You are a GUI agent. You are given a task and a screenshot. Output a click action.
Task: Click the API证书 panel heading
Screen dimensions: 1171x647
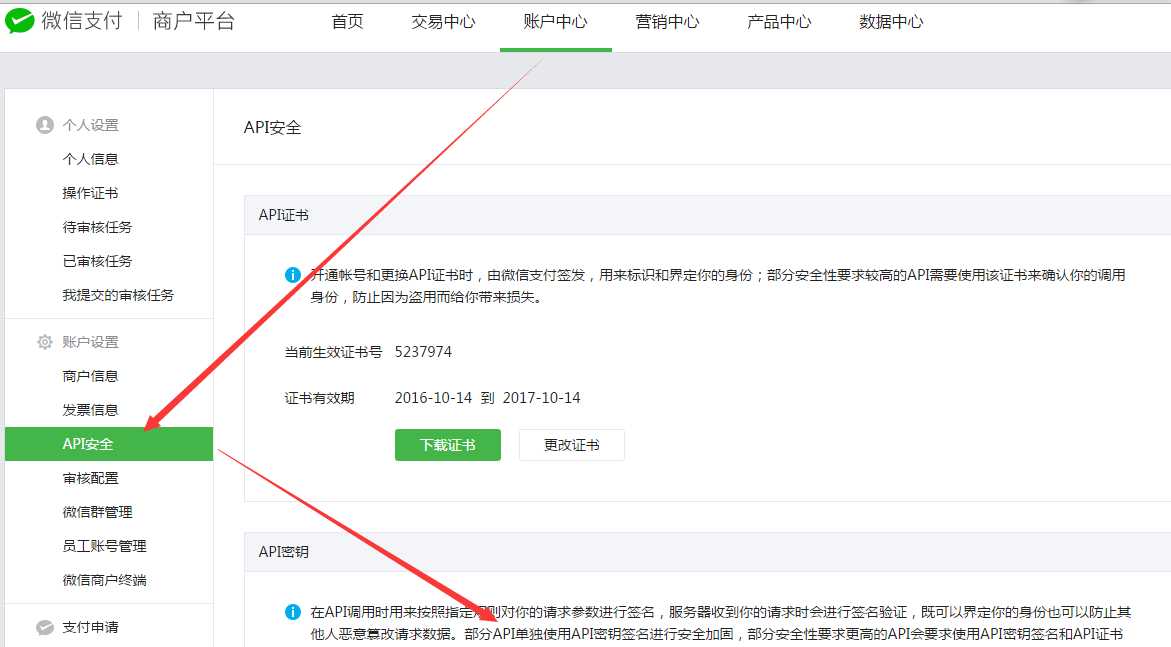(x=284, y=215)
